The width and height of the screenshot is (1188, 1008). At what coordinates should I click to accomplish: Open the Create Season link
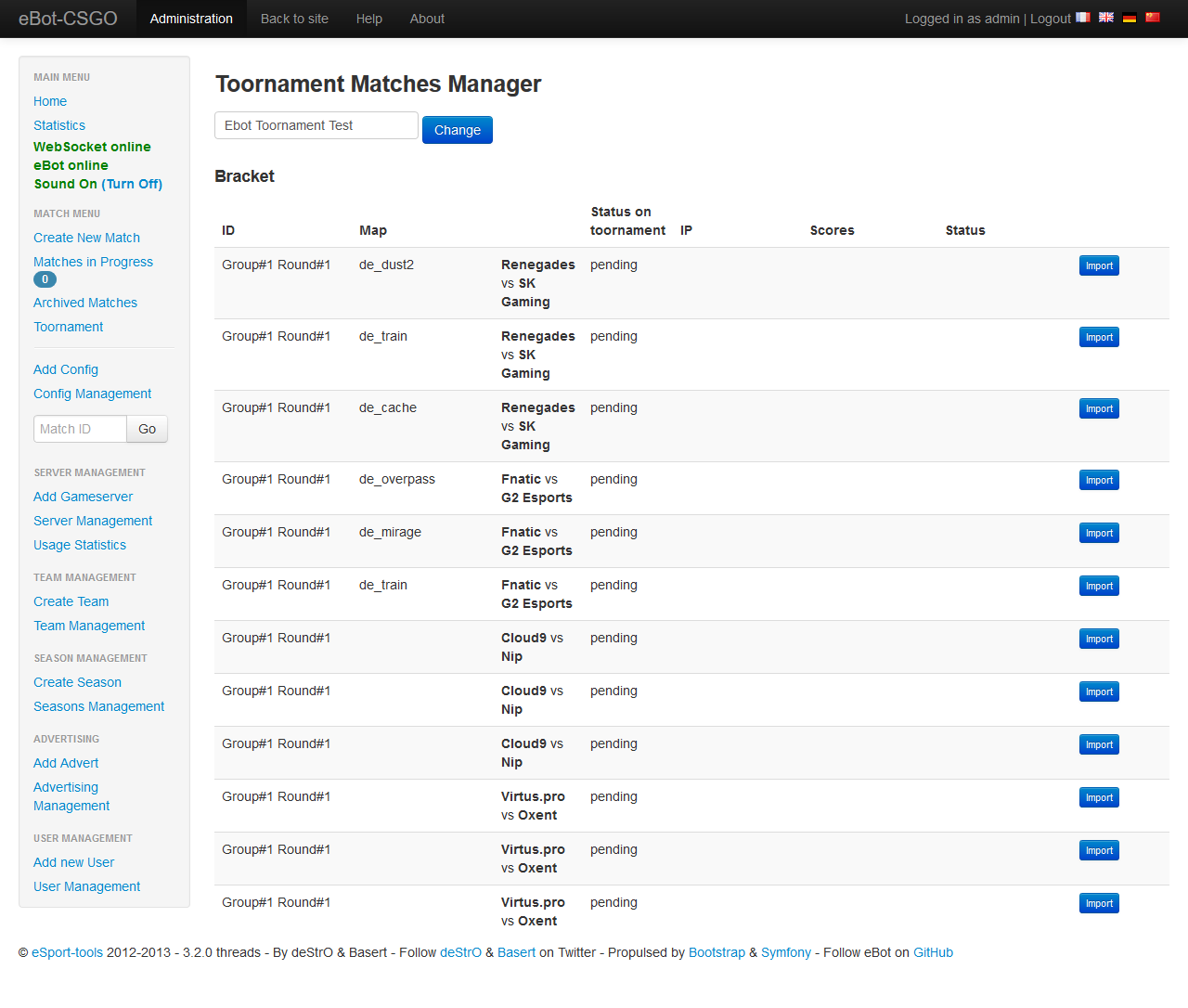(x=77, y=682)
